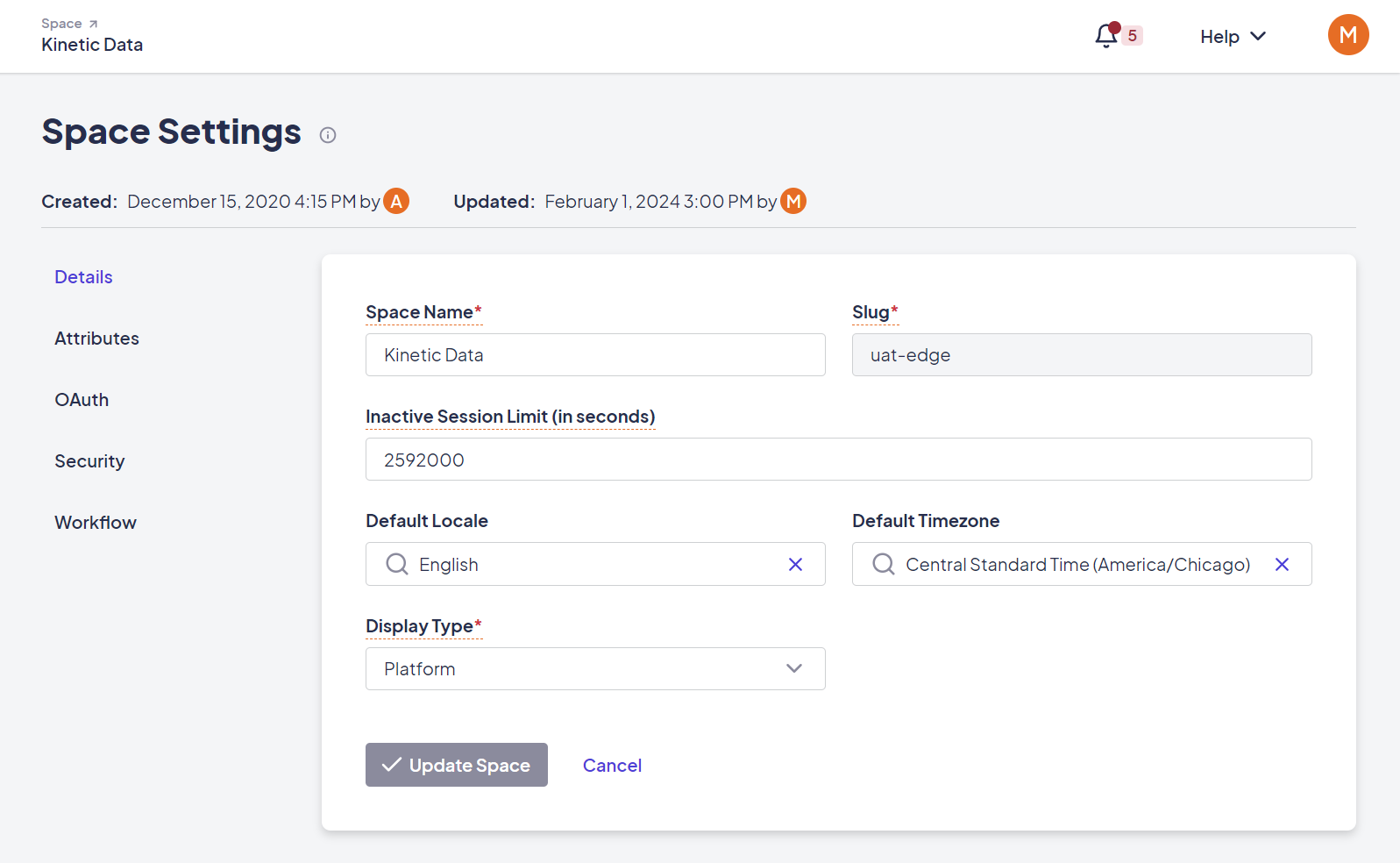Click the February 1, 2024 updated date
Screen dimensions: 1400x863
pyautogui.click(x=649, y=202)
